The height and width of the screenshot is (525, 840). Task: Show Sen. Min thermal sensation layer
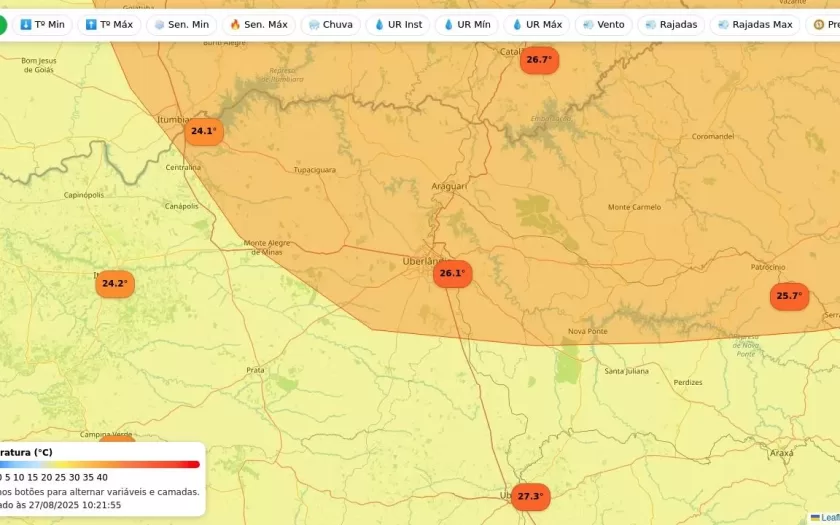pos(181,24)
